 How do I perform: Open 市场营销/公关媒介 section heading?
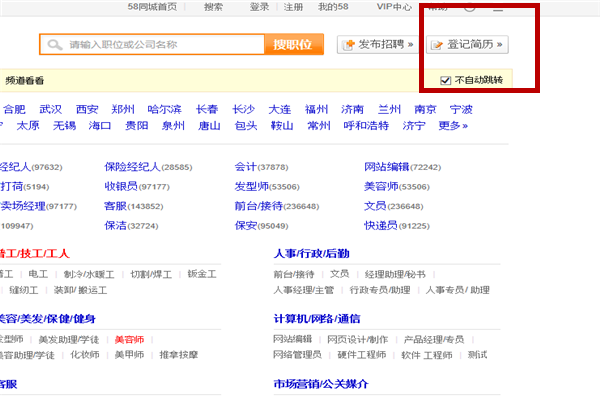321,384
